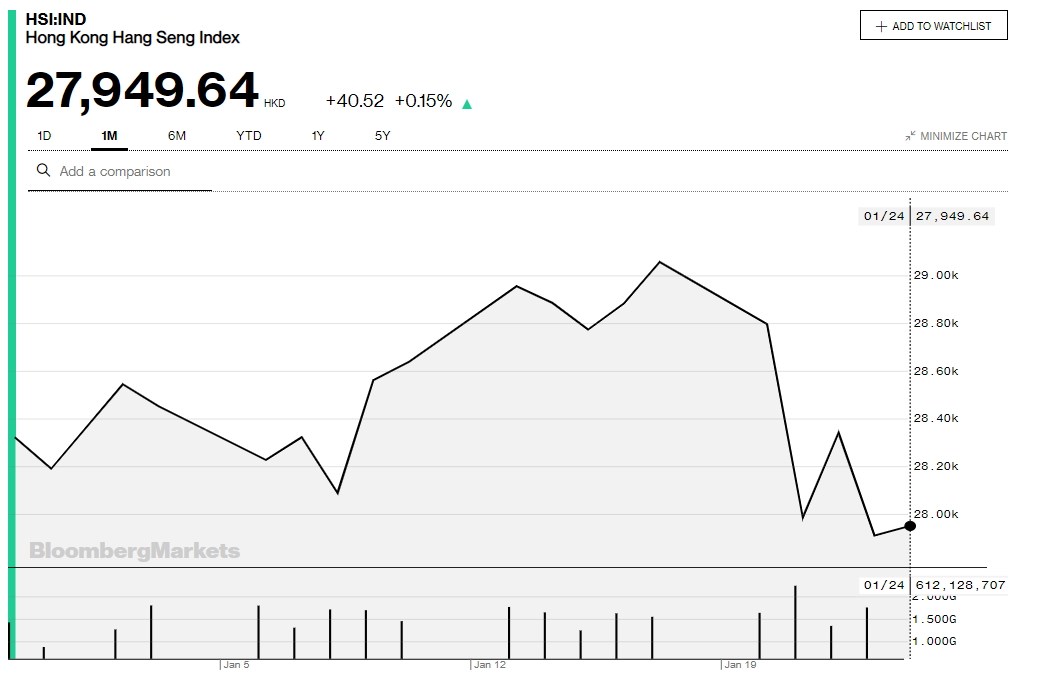Click the Jan 5 date marker
The image size is (1037, 677).
pos(236,664)
